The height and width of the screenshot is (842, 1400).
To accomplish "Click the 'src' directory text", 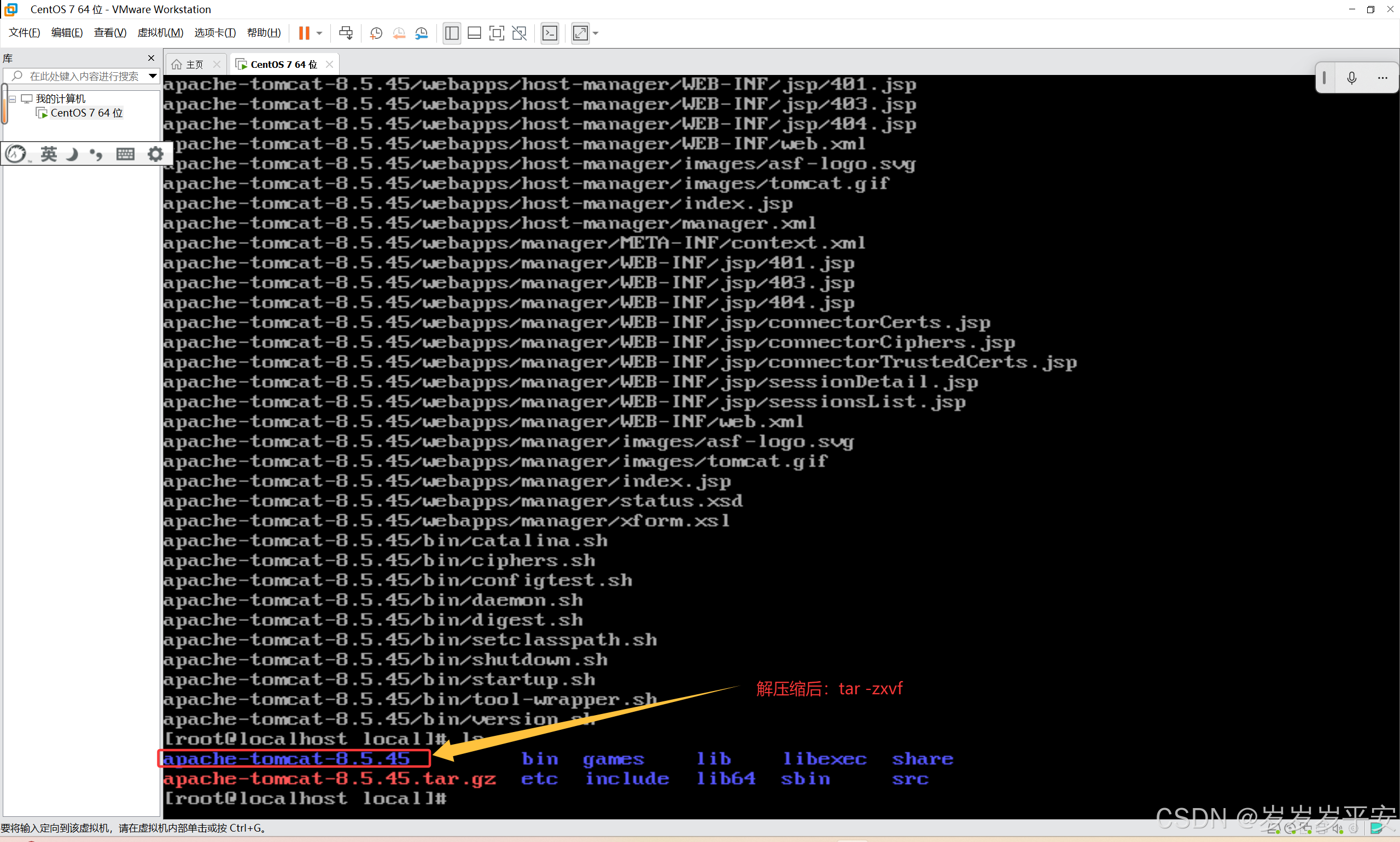I will [x=910, y=779].
